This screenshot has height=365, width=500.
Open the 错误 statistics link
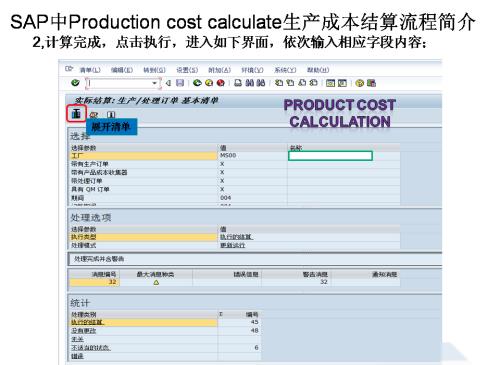(x=77, y=356)
